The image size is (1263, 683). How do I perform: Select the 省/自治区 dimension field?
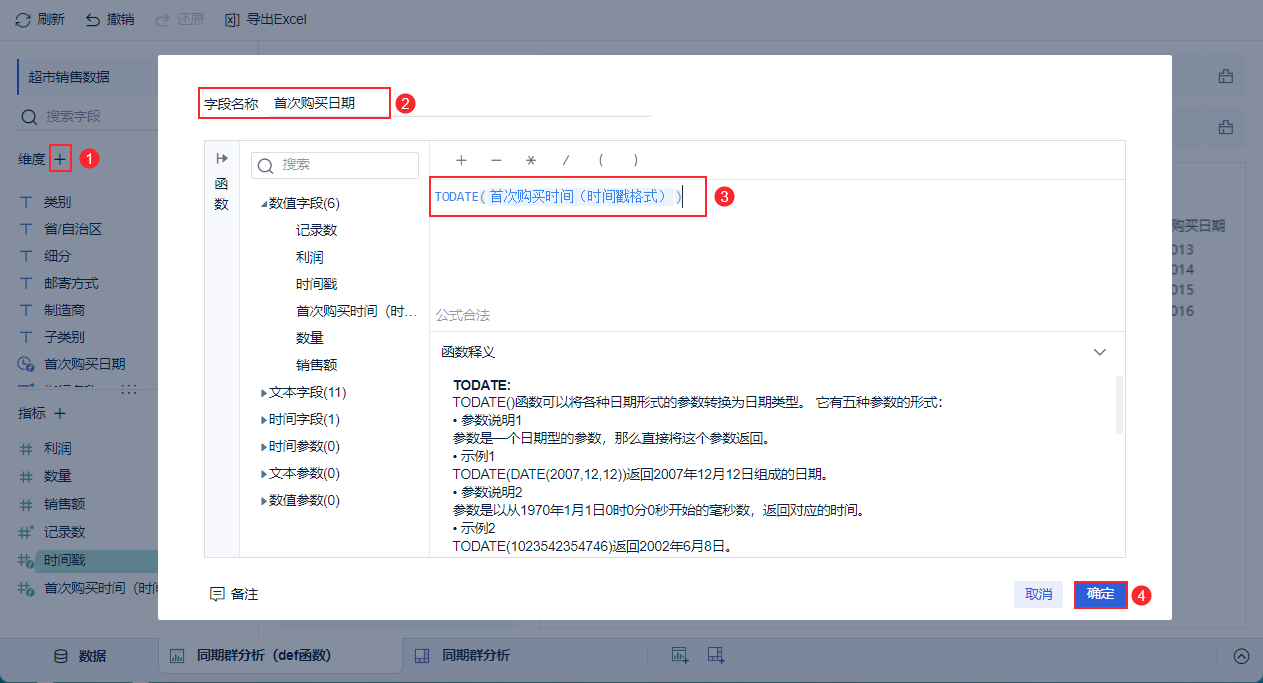(x=73, y=229)
